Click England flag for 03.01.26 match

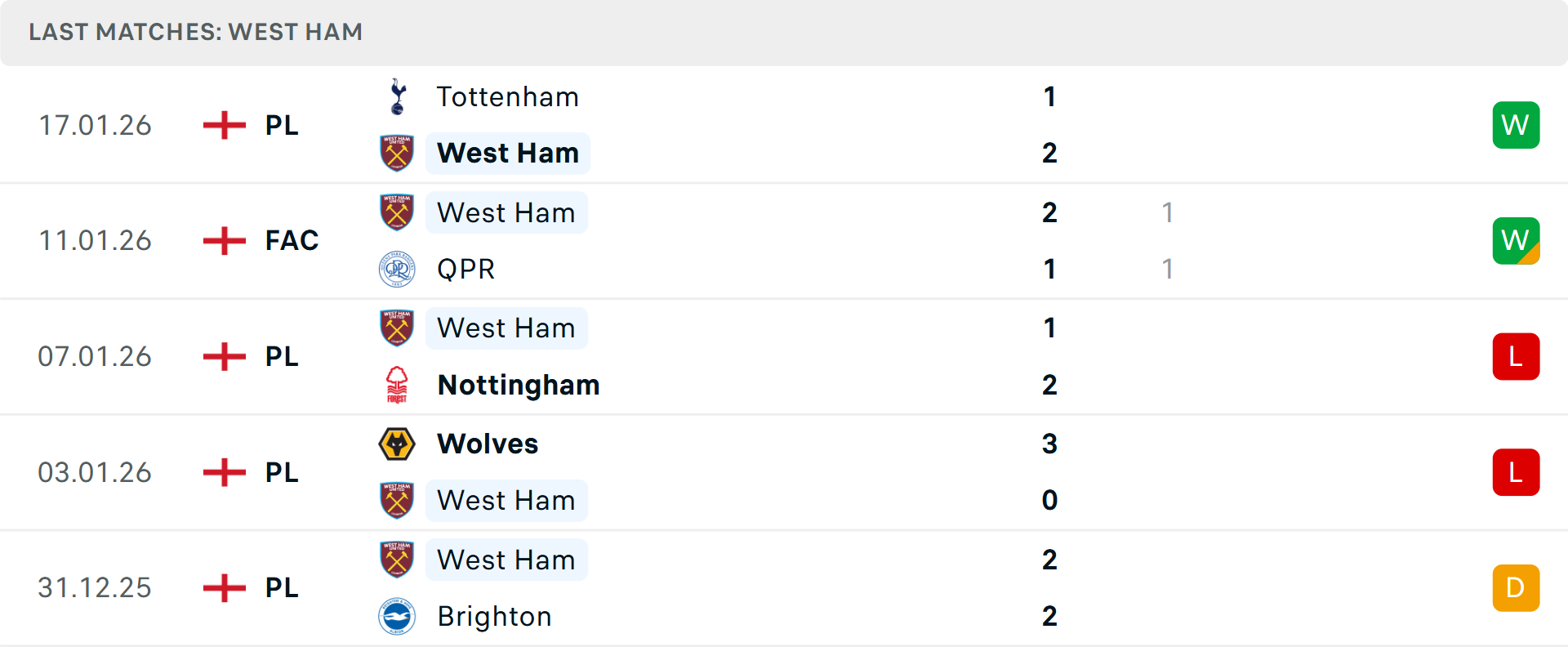pos(225,472)
